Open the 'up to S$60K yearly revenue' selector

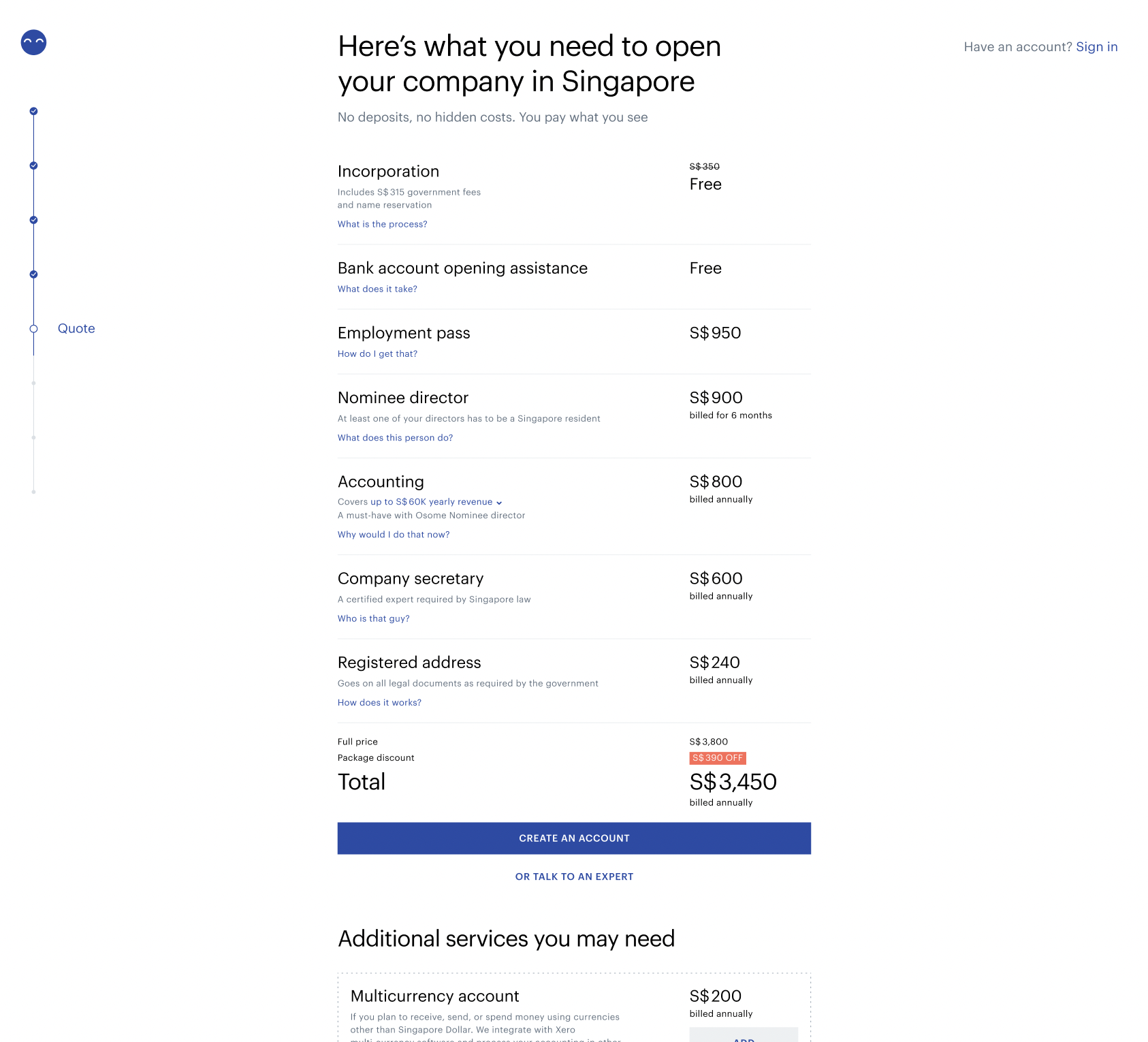pyautogui.click(x=431, y=502)
